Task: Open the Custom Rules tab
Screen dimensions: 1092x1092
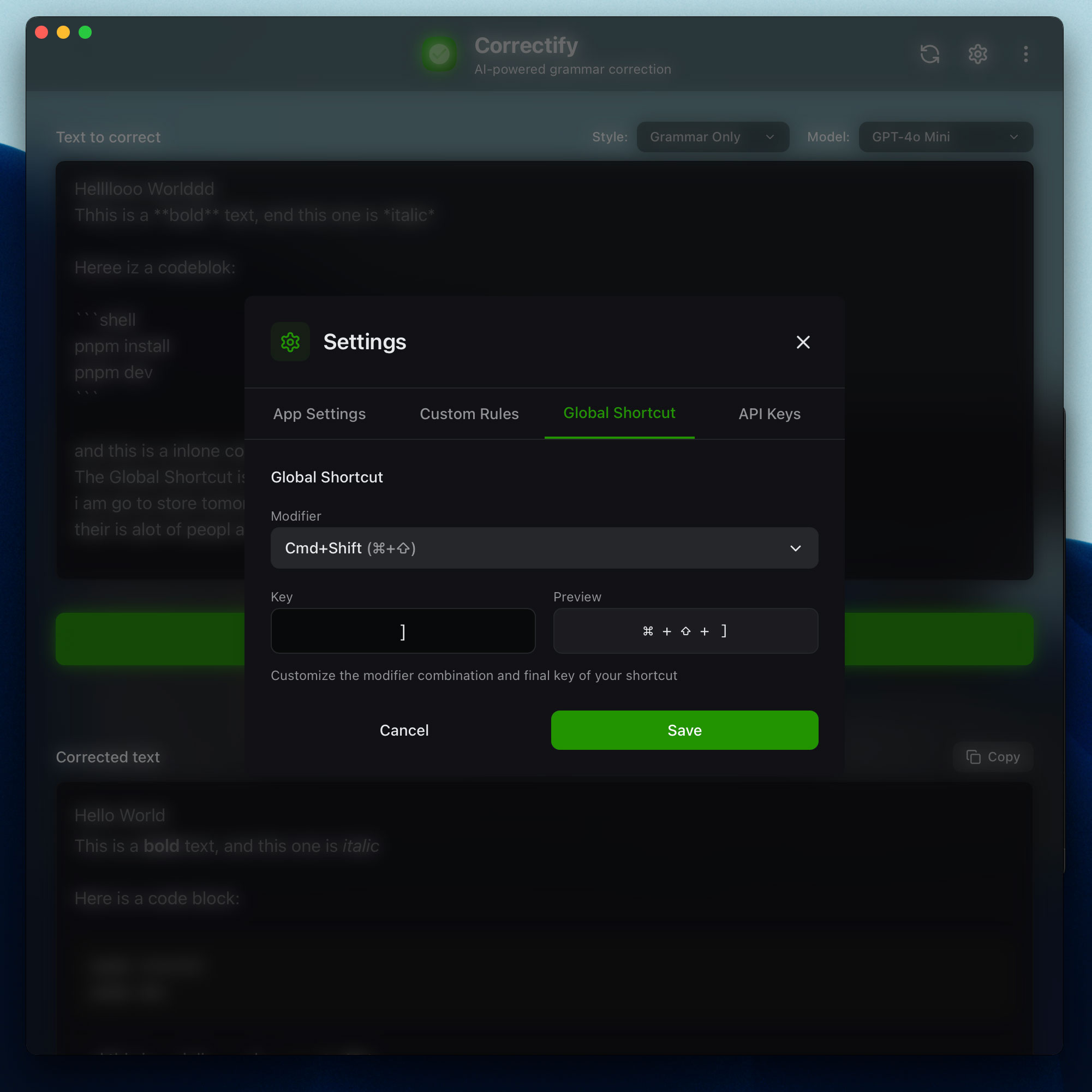Action: click(469, 414)
